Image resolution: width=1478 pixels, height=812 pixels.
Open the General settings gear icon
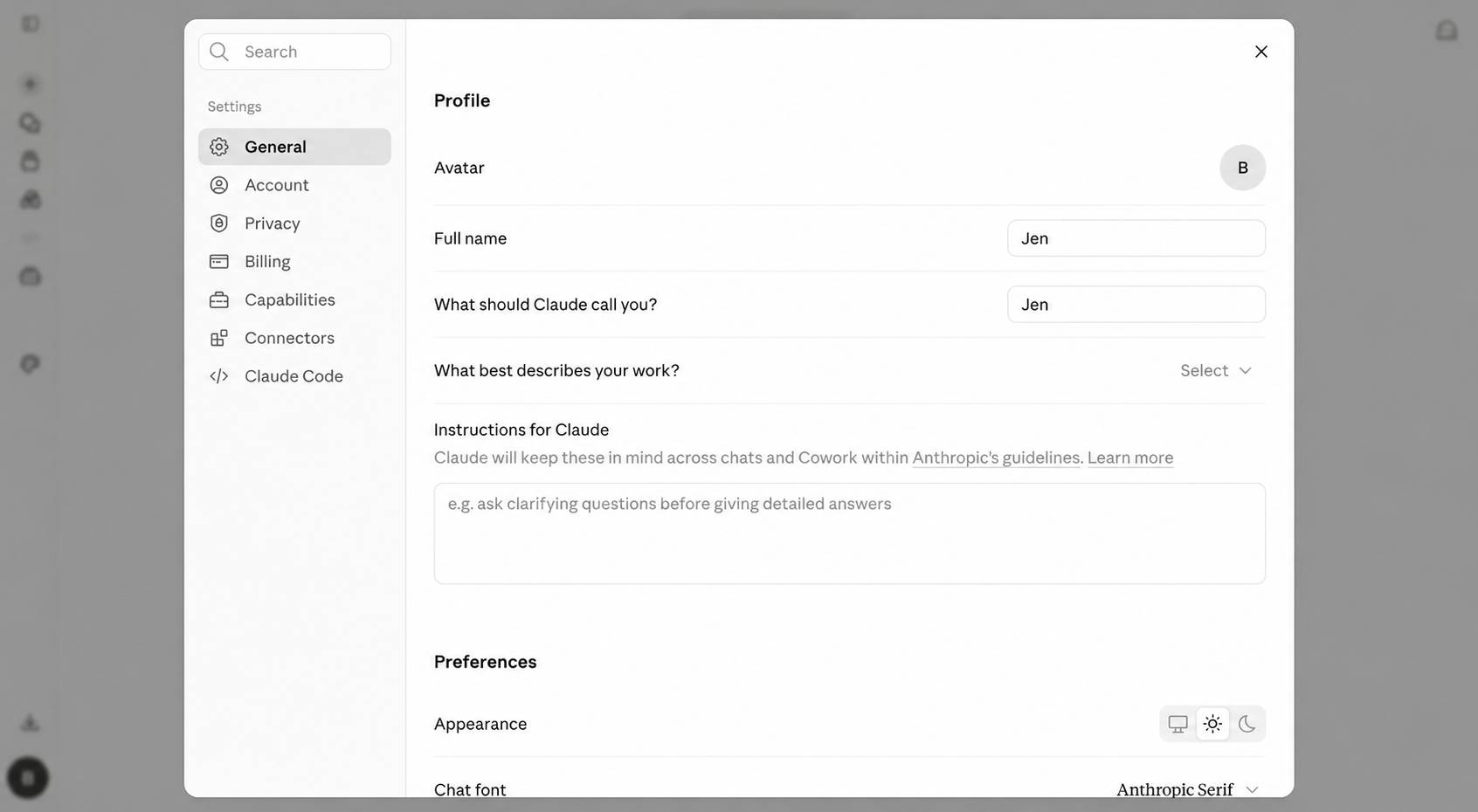click(x=219, y=147)
